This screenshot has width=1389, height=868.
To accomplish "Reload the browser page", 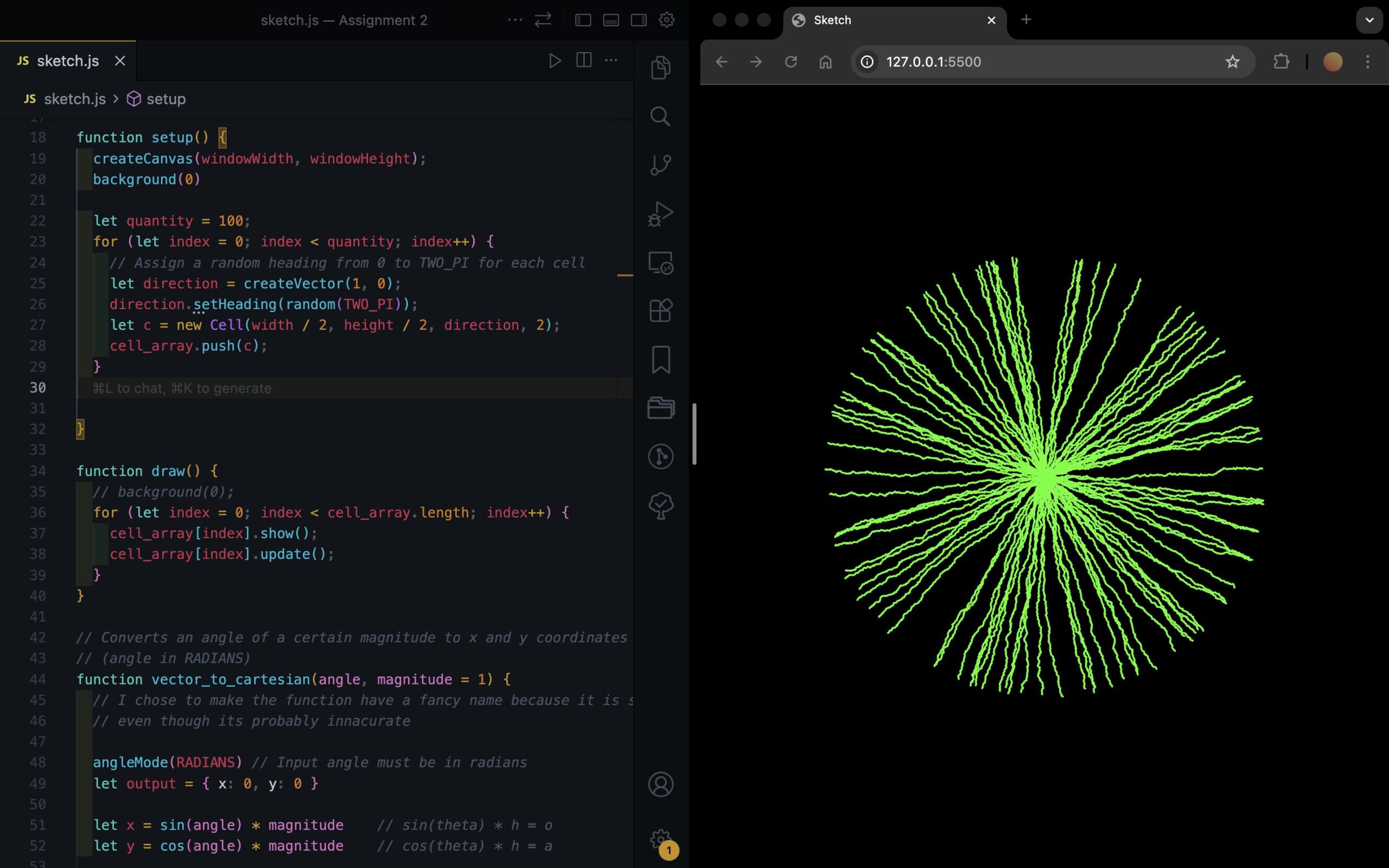I will 791,62.
